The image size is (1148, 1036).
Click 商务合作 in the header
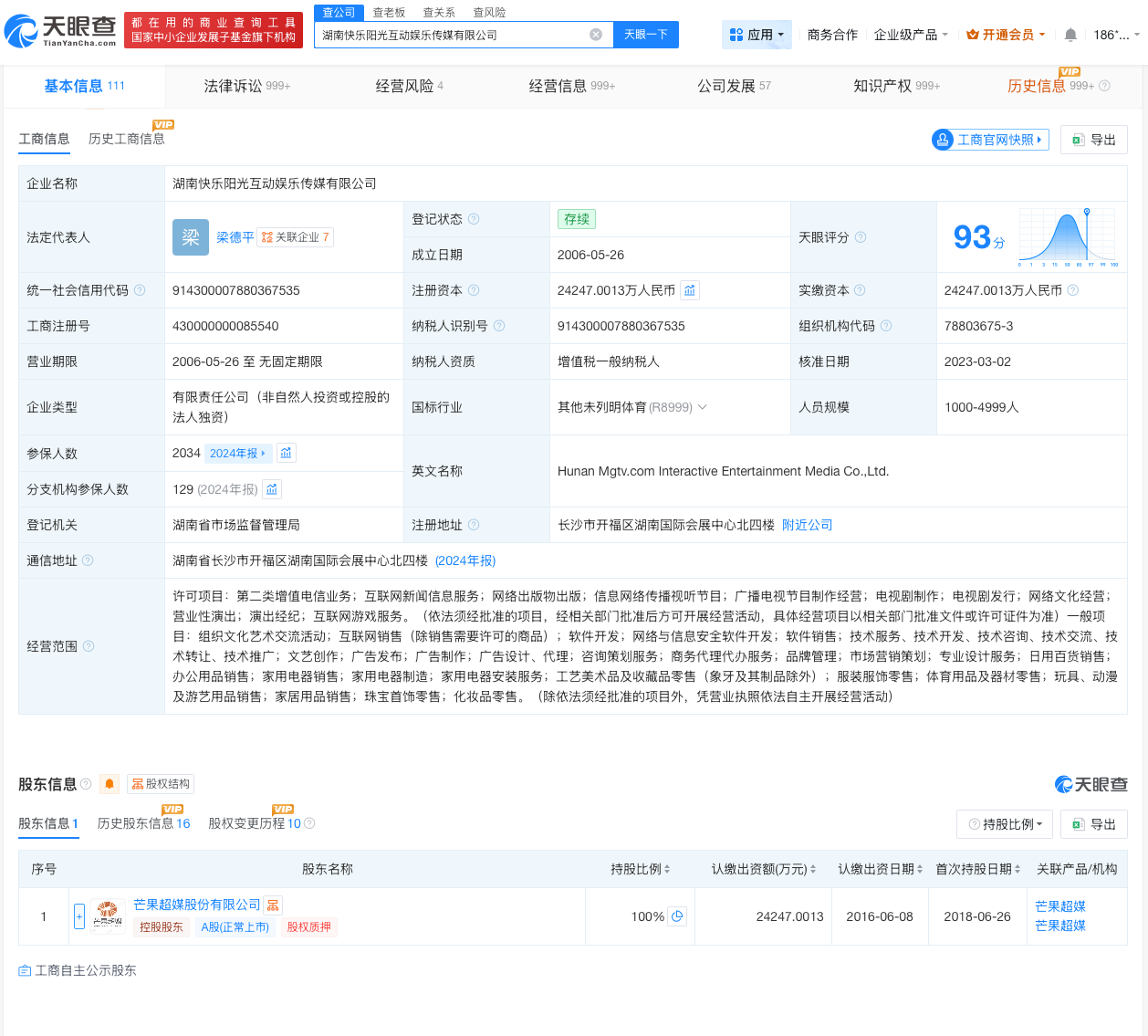click(832, 35)
